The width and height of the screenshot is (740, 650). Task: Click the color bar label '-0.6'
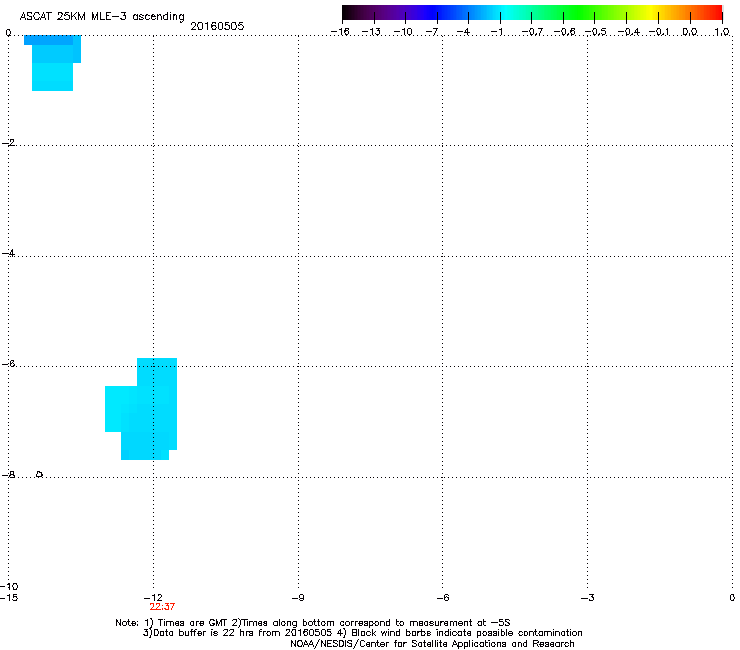[x=564, y=32]
